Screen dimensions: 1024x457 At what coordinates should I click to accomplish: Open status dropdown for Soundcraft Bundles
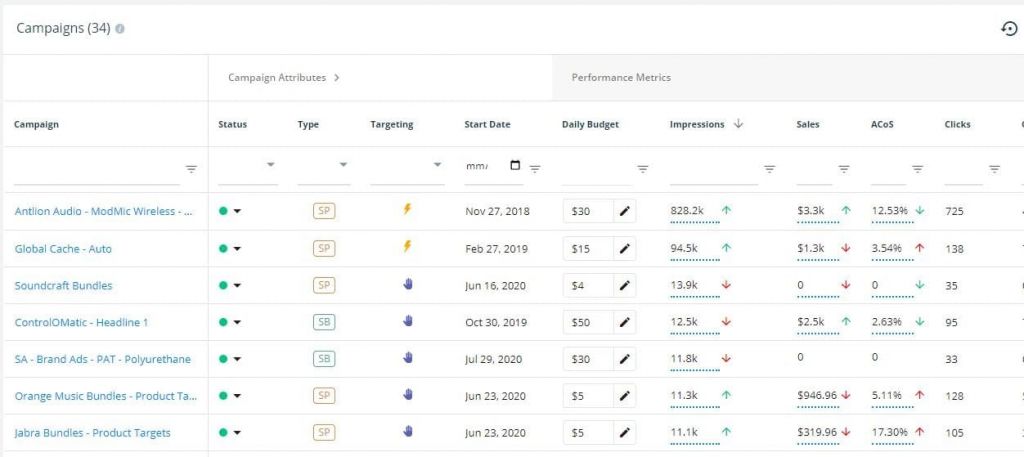237,285
